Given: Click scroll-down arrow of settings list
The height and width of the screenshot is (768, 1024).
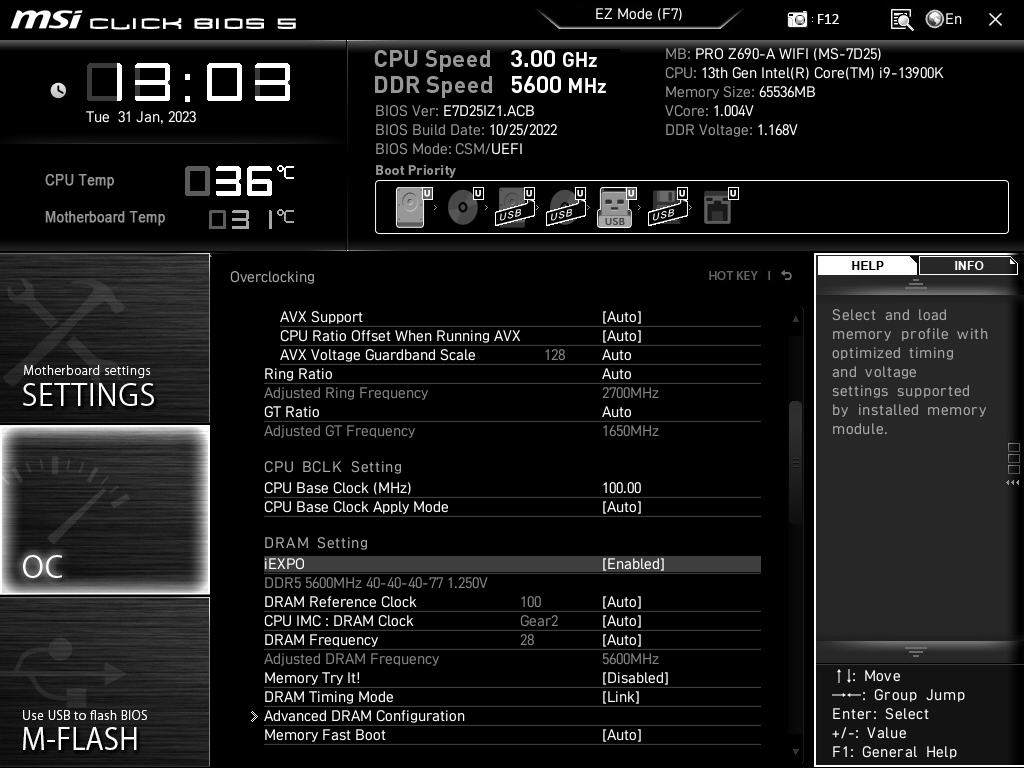Looking at the screenshot, I should click(795, 752).
